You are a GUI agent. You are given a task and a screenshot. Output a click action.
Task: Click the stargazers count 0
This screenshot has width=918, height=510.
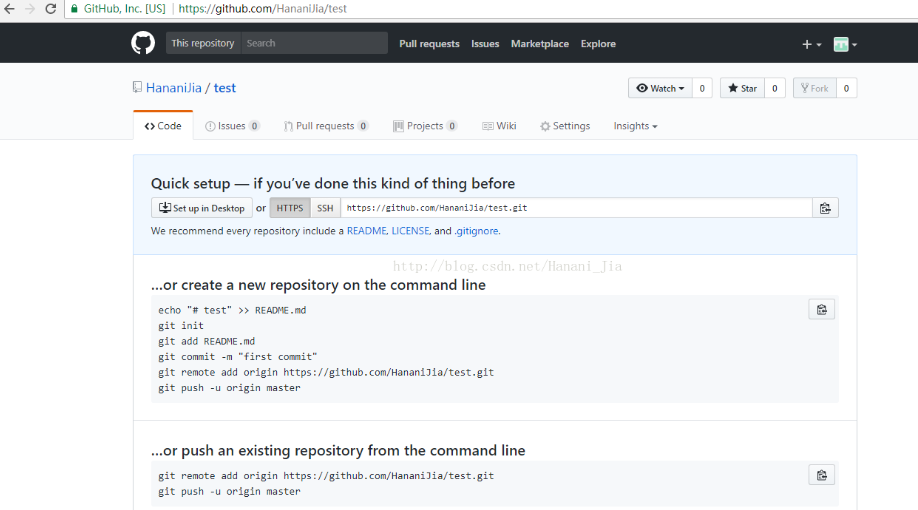pos(775,88)
